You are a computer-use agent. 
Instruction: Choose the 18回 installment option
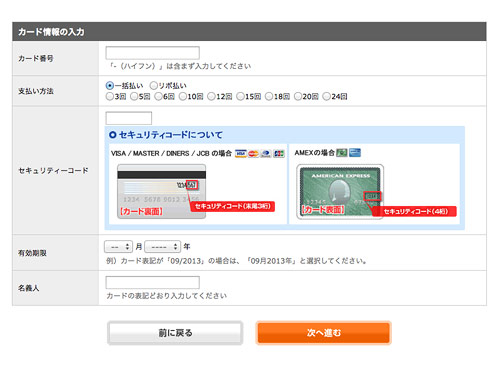pos(269,96)
